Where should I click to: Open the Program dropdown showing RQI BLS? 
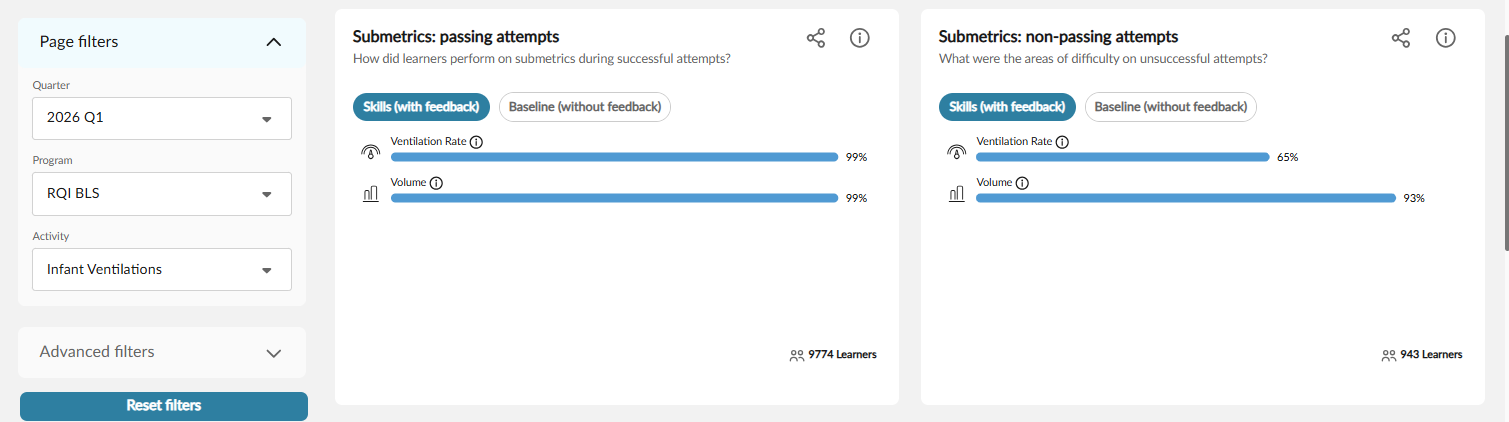(x=162, y=194)
